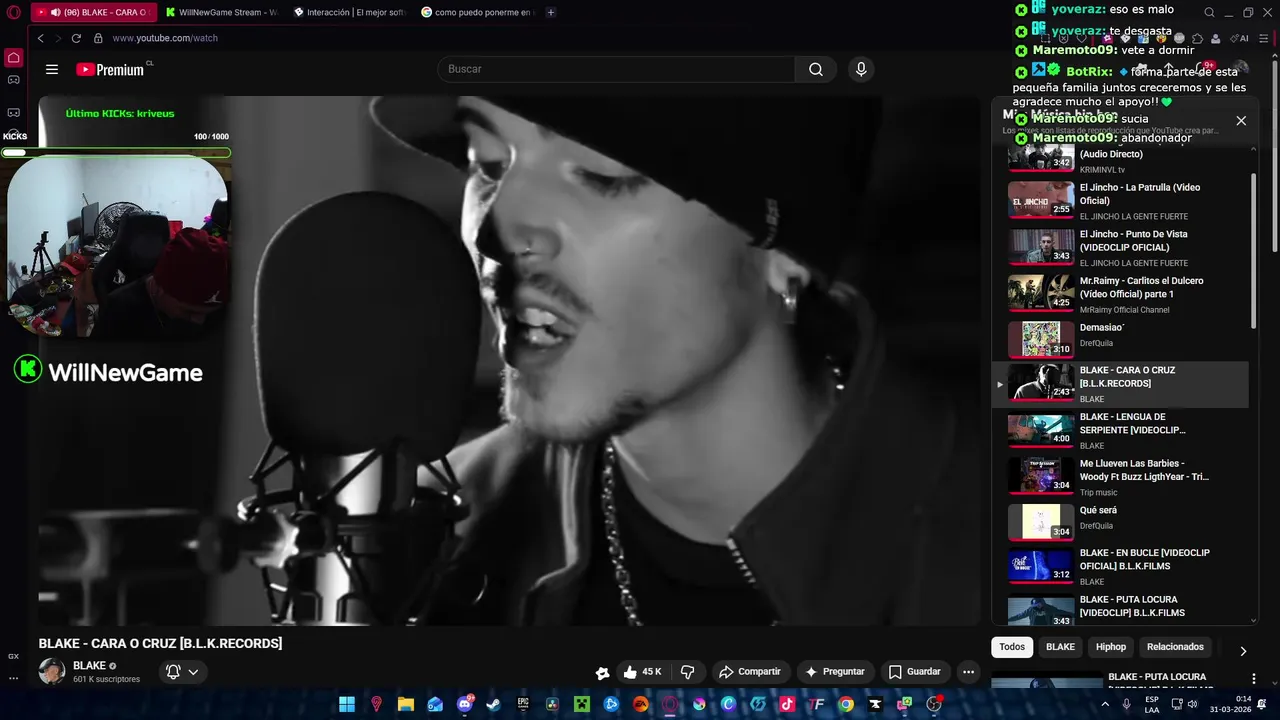Go to YouTube Premium home logo
This screenshot has height=720, width=1280.
point(112,69)
